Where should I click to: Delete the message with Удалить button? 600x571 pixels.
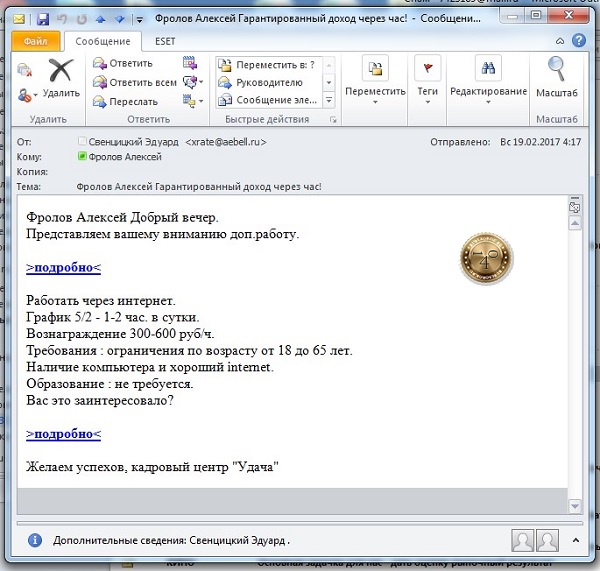tap(61, 78)
